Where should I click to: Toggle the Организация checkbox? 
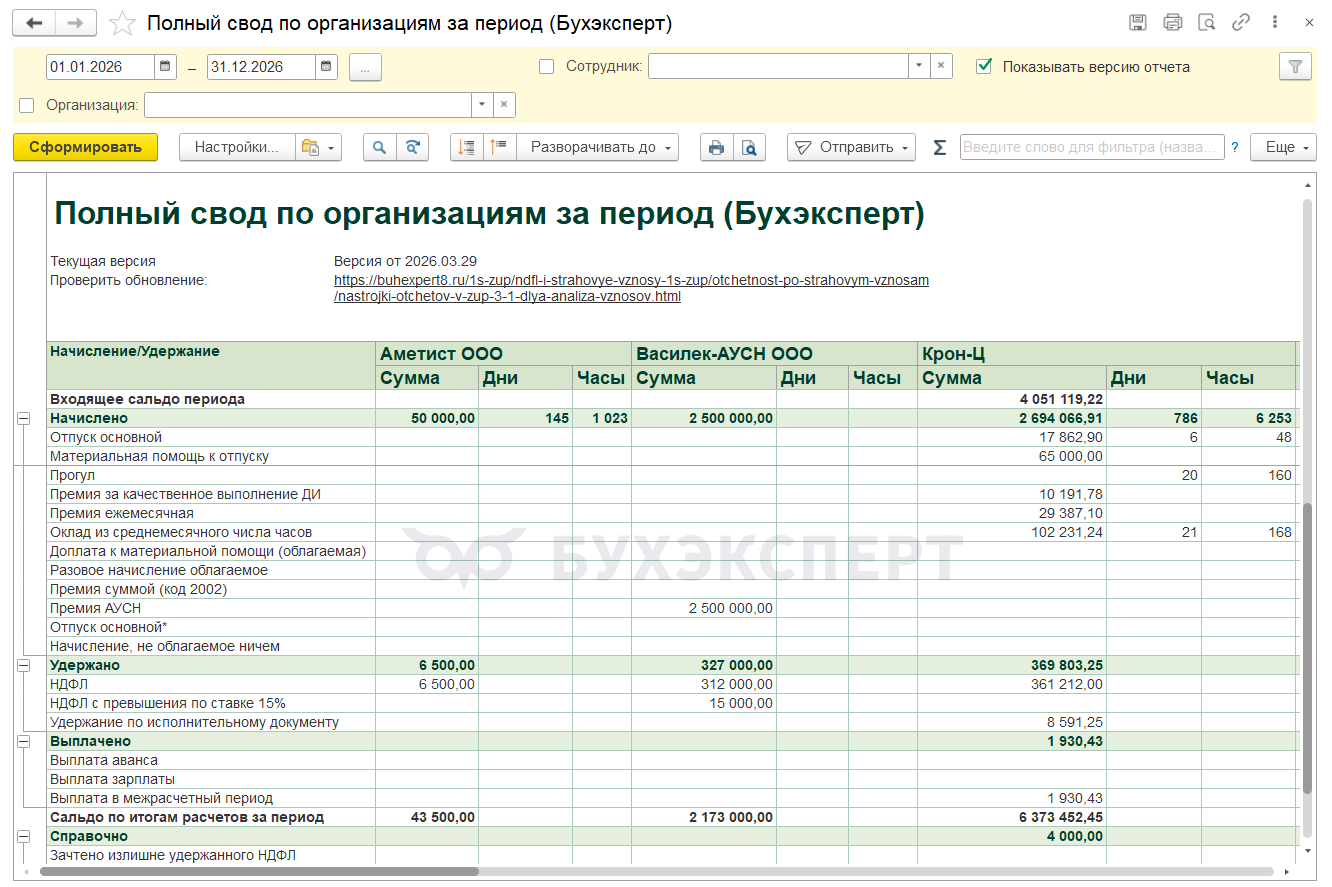point(27,105)
